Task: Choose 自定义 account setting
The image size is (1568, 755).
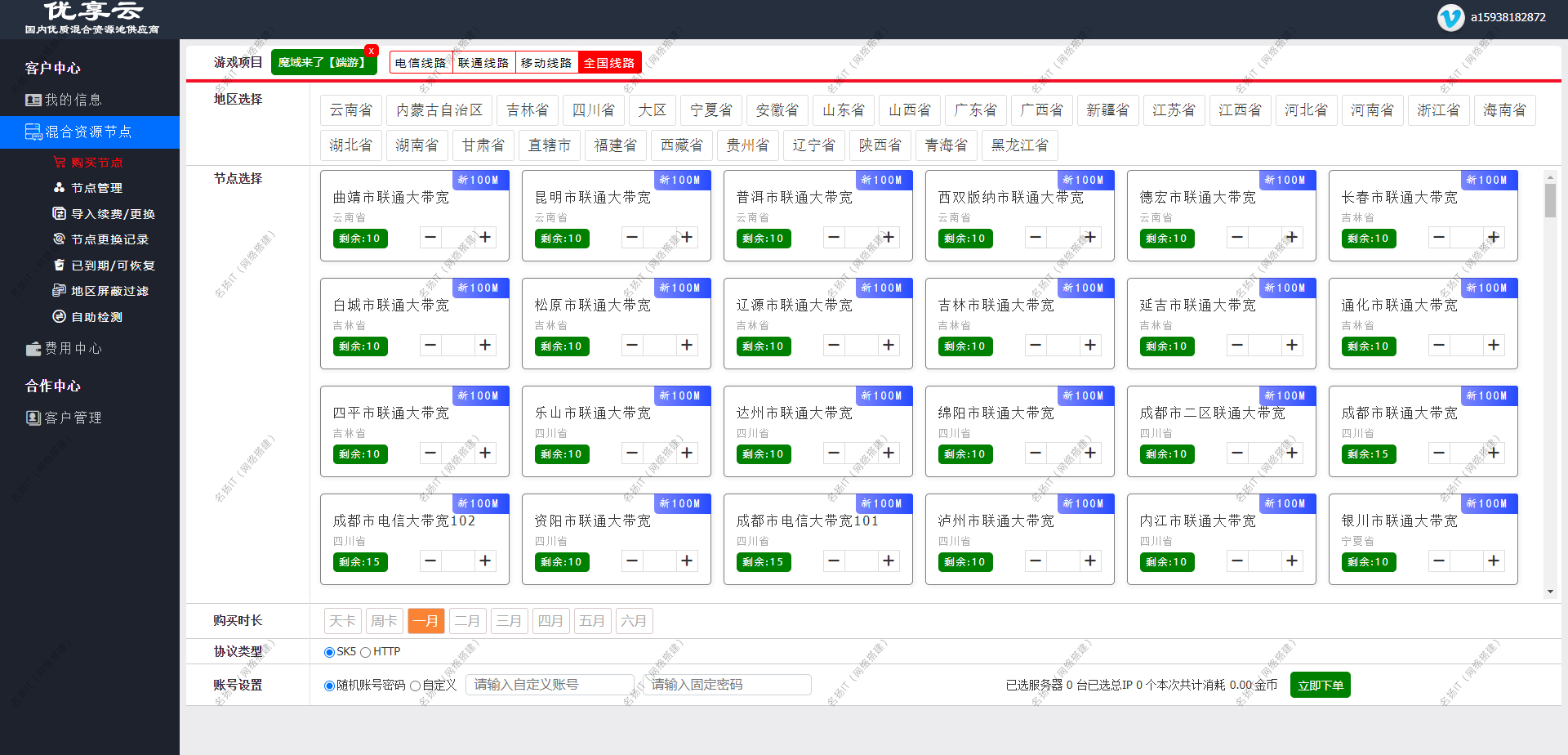Action: pyautogui.click(x=416, y=686)
